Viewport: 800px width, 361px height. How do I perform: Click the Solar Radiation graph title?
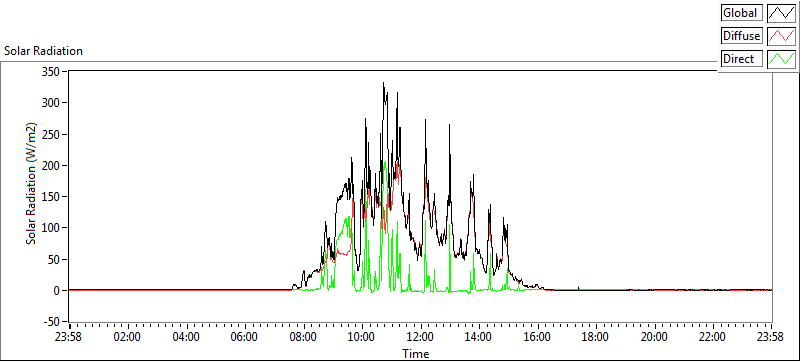(43, 51)
